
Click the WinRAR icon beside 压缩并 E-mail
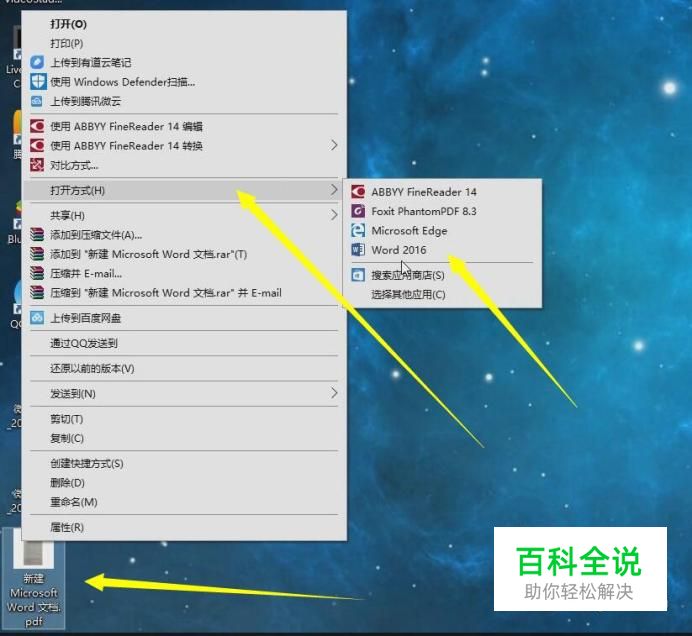(37, 273)
